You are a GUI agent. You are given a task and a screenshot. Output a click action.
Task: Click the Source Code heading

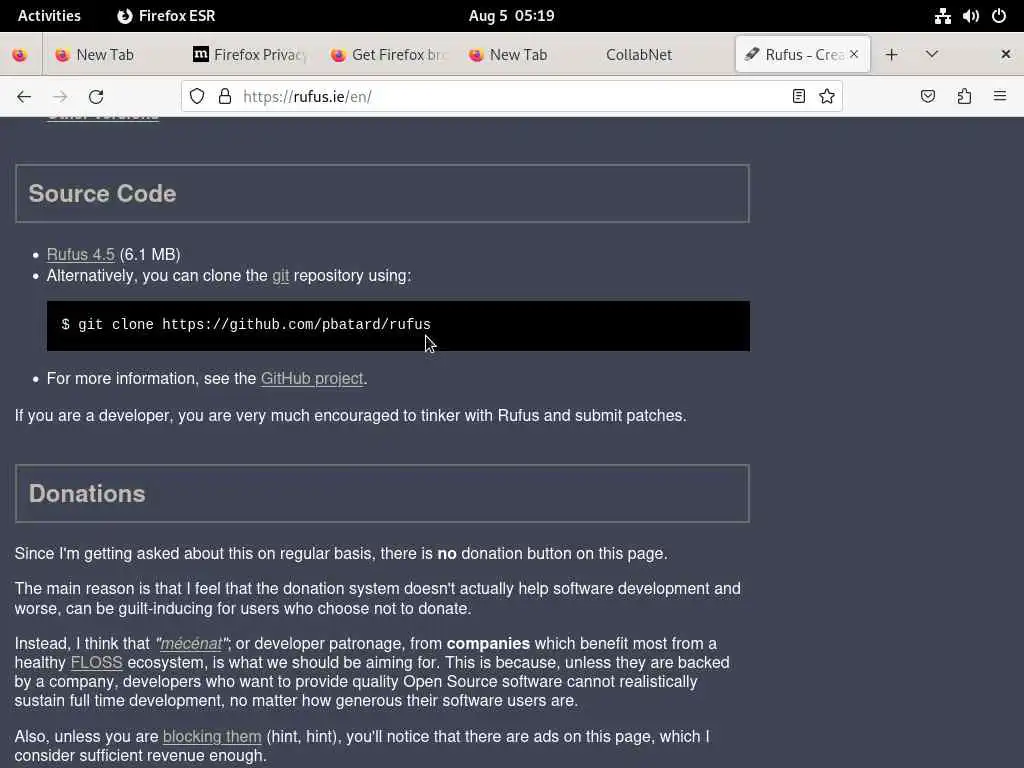(x=102, y=194)
